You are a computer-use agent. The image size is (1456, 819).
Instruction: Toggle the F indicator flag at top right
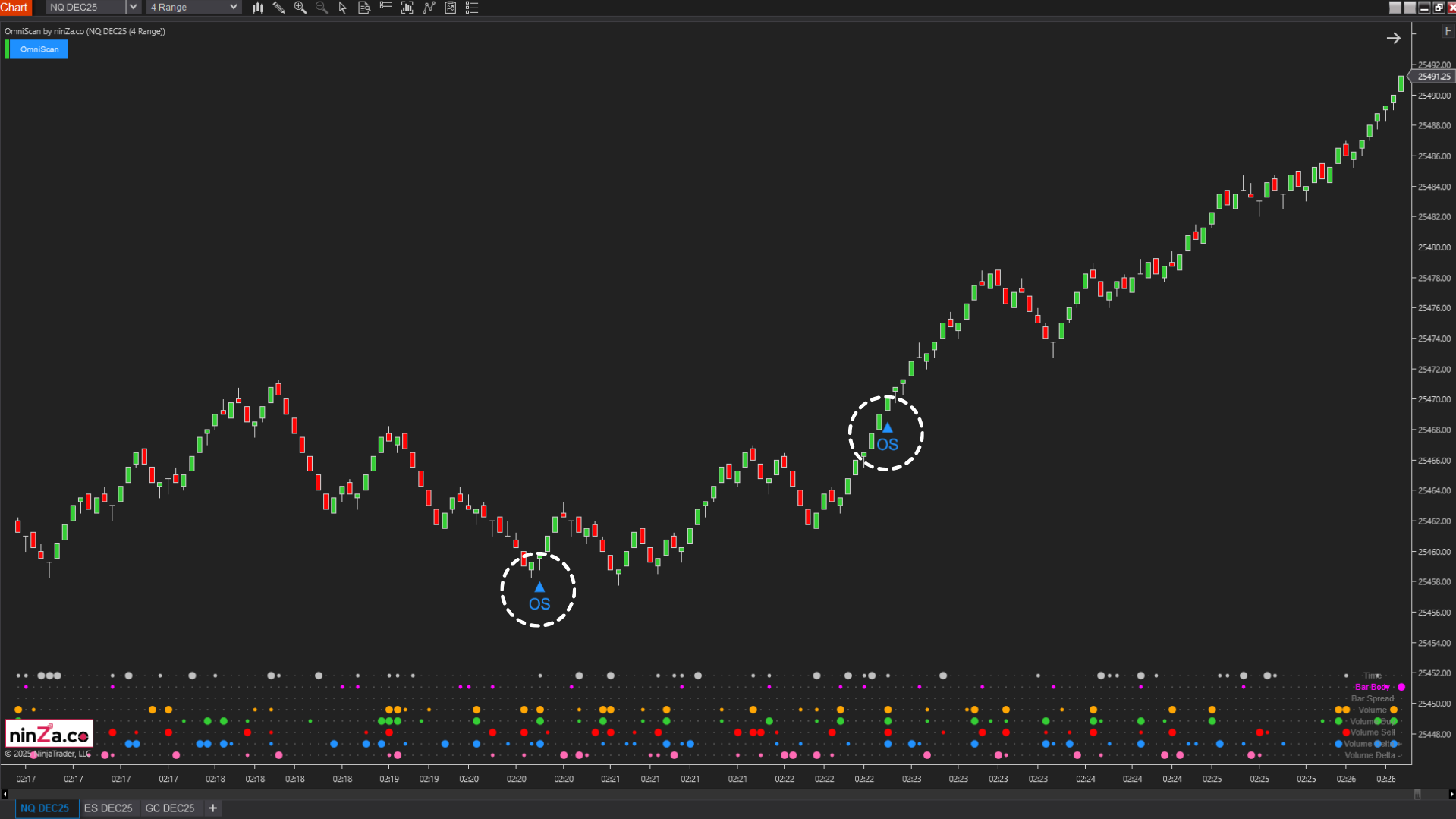(1446, 31)
